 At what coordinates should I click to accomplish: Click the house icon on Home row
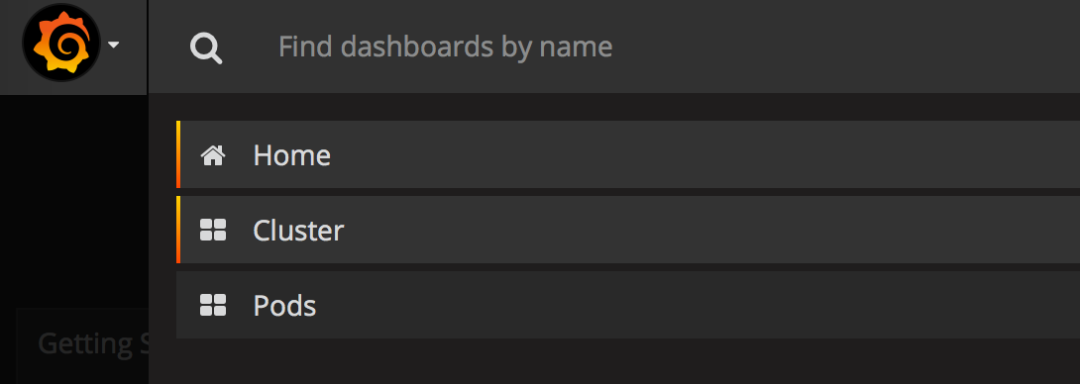tap(213, 156)
